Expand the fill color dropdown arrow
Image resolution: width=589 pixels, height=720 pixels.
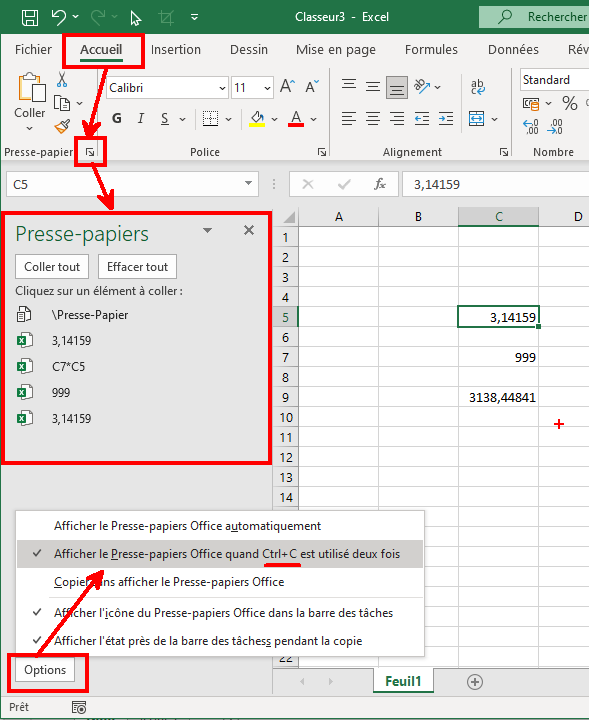tap(275, 119)
